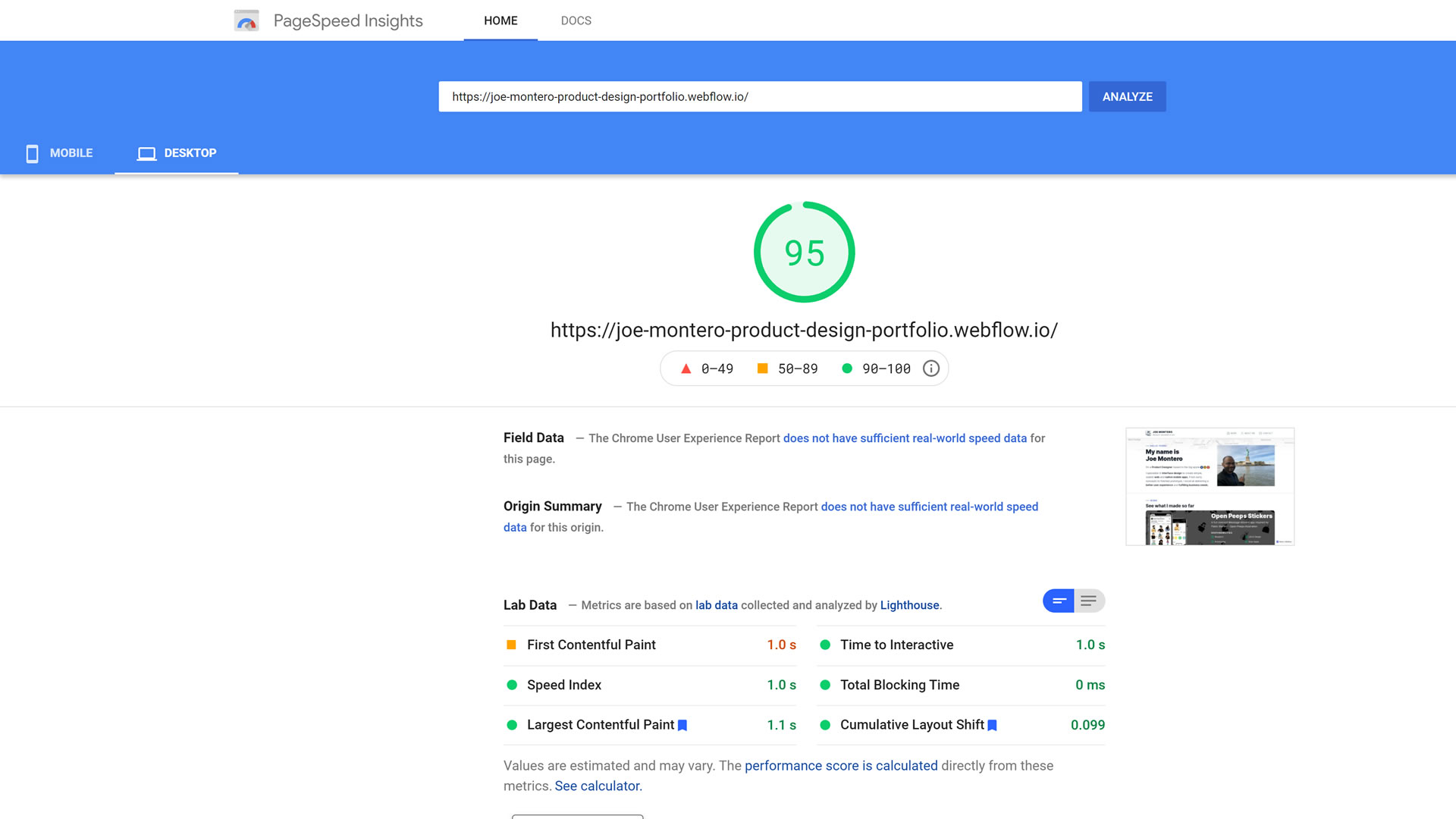This screenshot has width=1456, height=819.
Task: Click the Total Blocking Time green status dot
Action: (x=825, y=685)
